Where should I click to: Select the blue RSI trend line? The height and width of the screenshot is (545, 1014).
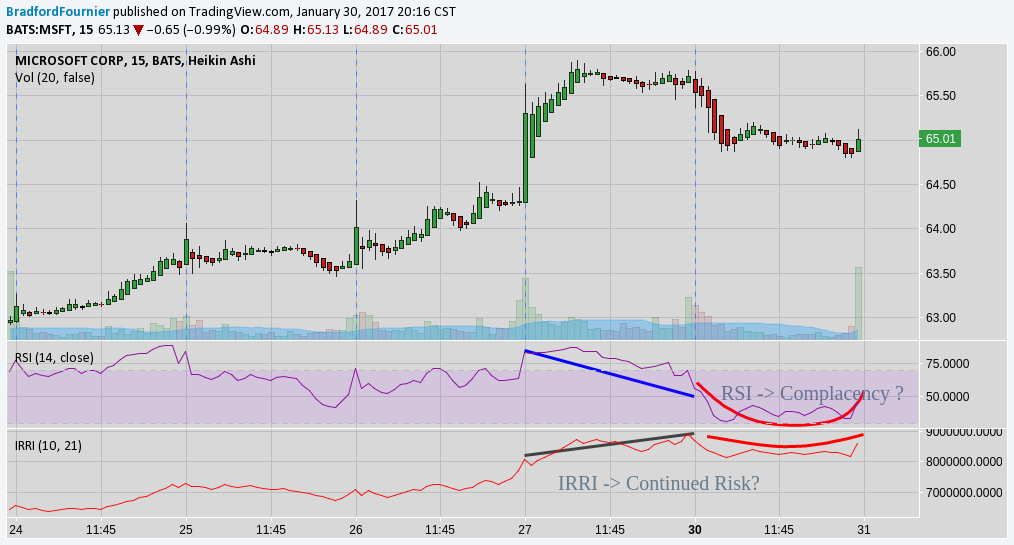coord(609,374)
